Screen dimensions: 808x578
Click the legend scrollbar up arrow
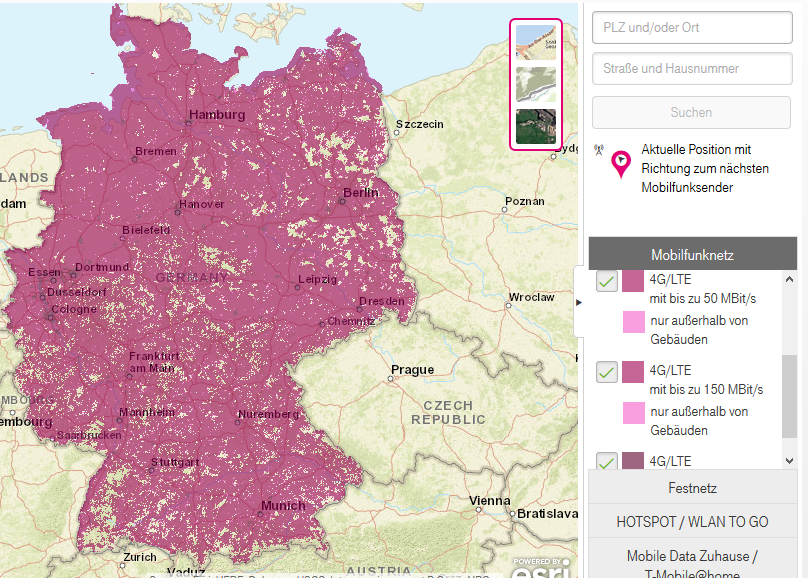pyautogui.click(x=789, y=279)
